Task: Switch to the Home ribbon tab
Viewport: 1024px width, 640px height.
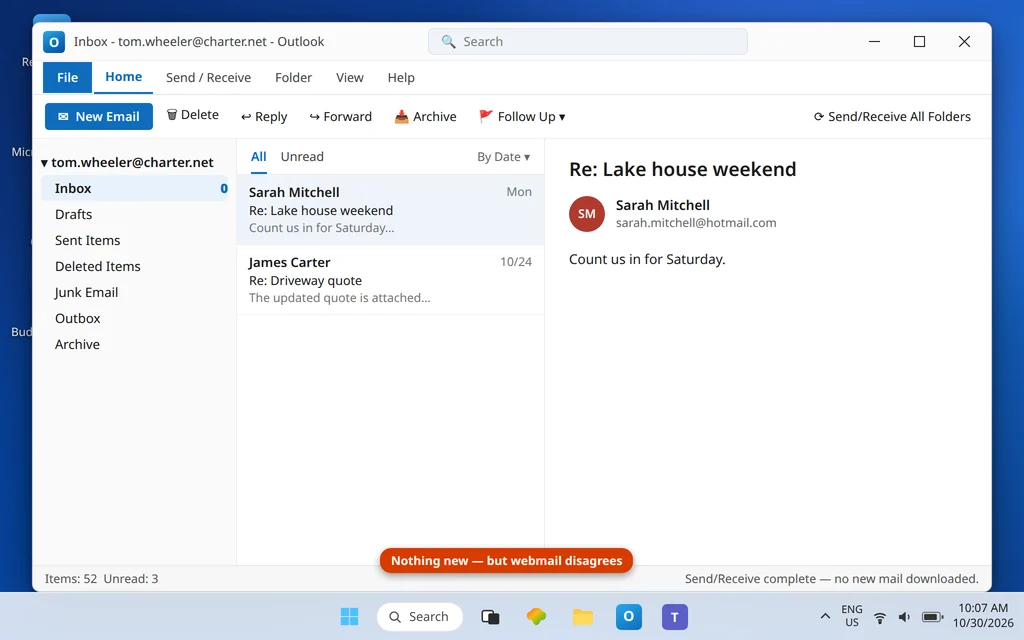Action: coord(123,76)
